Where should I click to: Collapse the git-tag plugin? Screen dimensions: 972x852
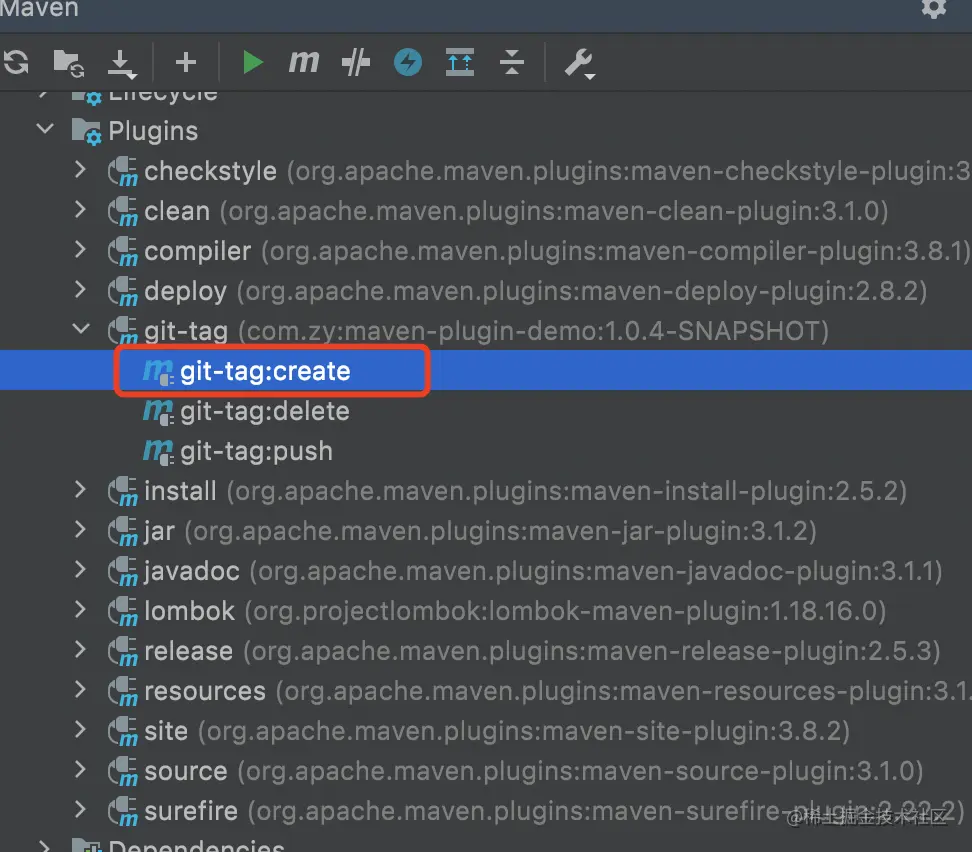coord(81,329)
